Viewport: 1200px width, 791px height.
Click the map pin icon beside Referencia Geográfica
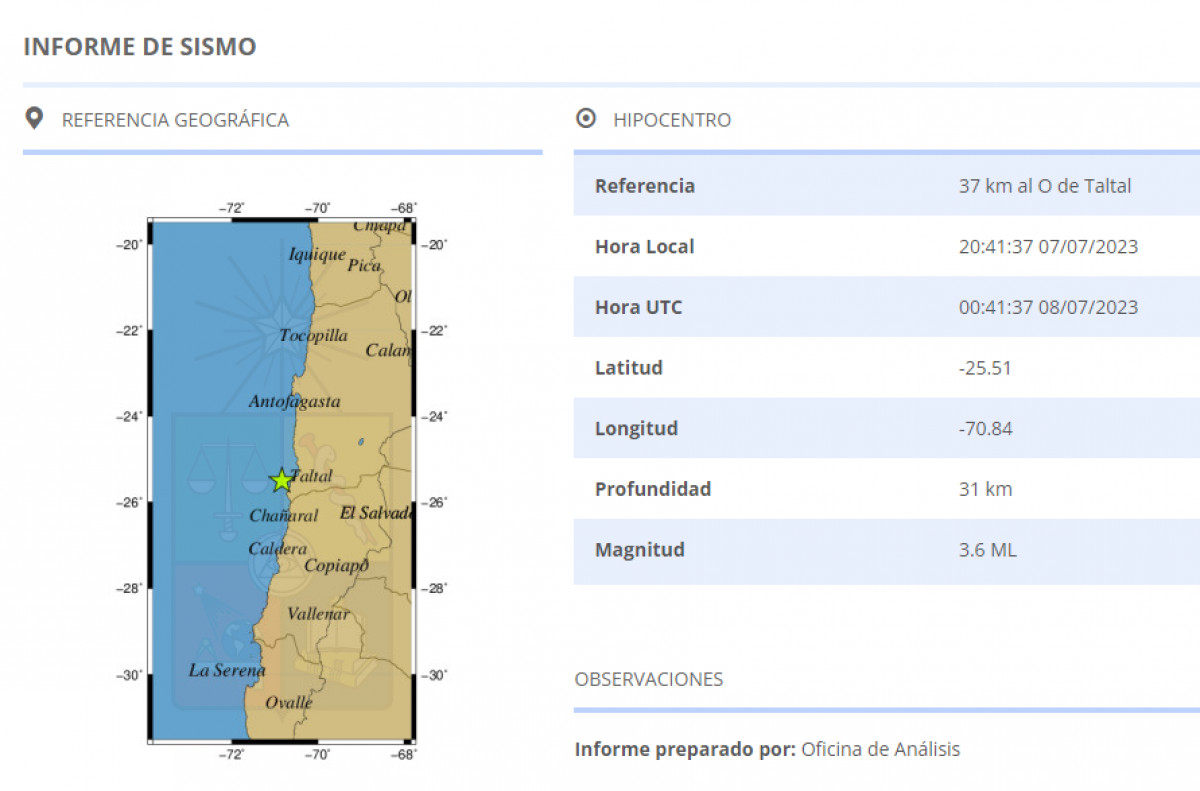click(34, 119)
